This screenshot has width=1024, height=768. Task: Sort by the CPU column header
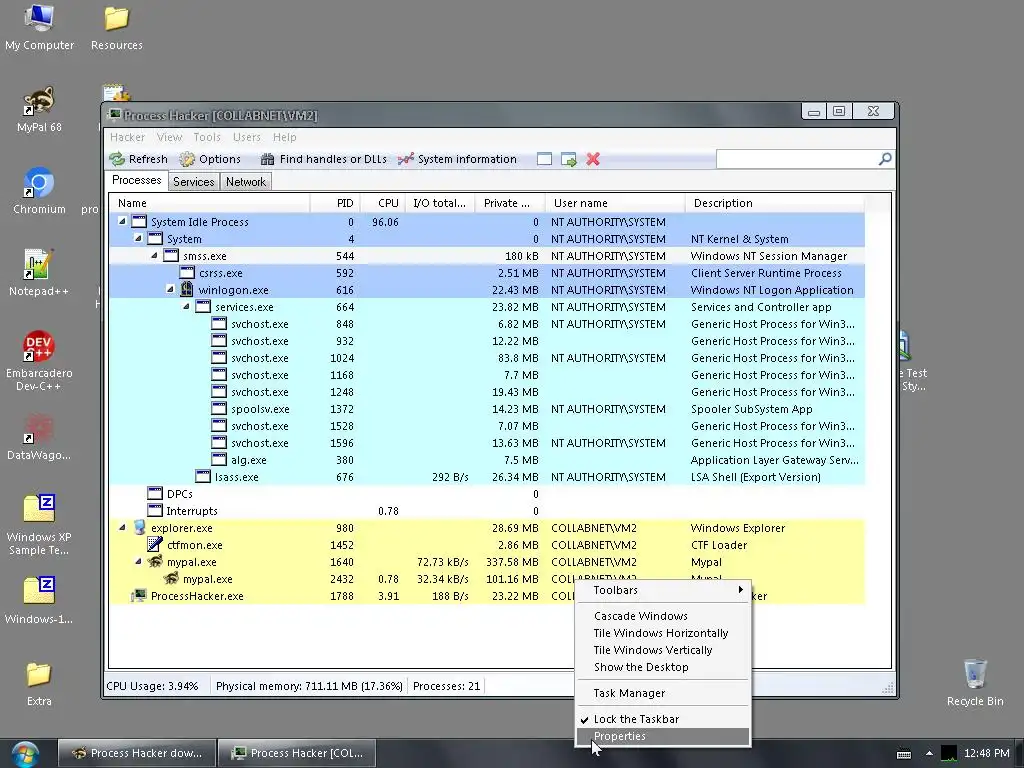(x=383, y=203)
